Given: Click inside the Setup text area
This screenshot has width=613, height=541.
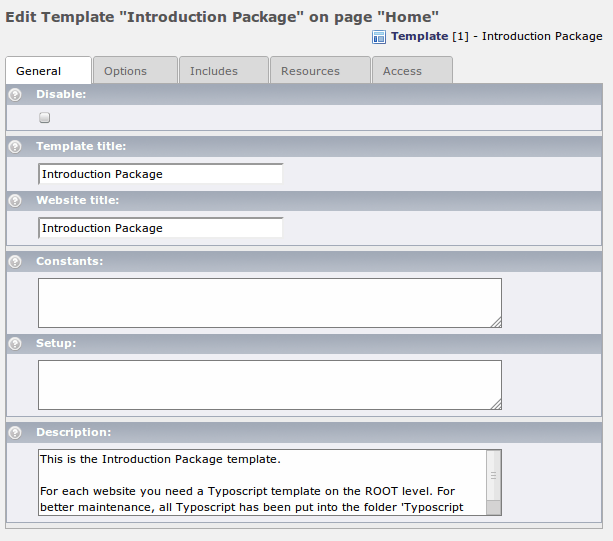Looking at the screenshot, I should [268, 384].
